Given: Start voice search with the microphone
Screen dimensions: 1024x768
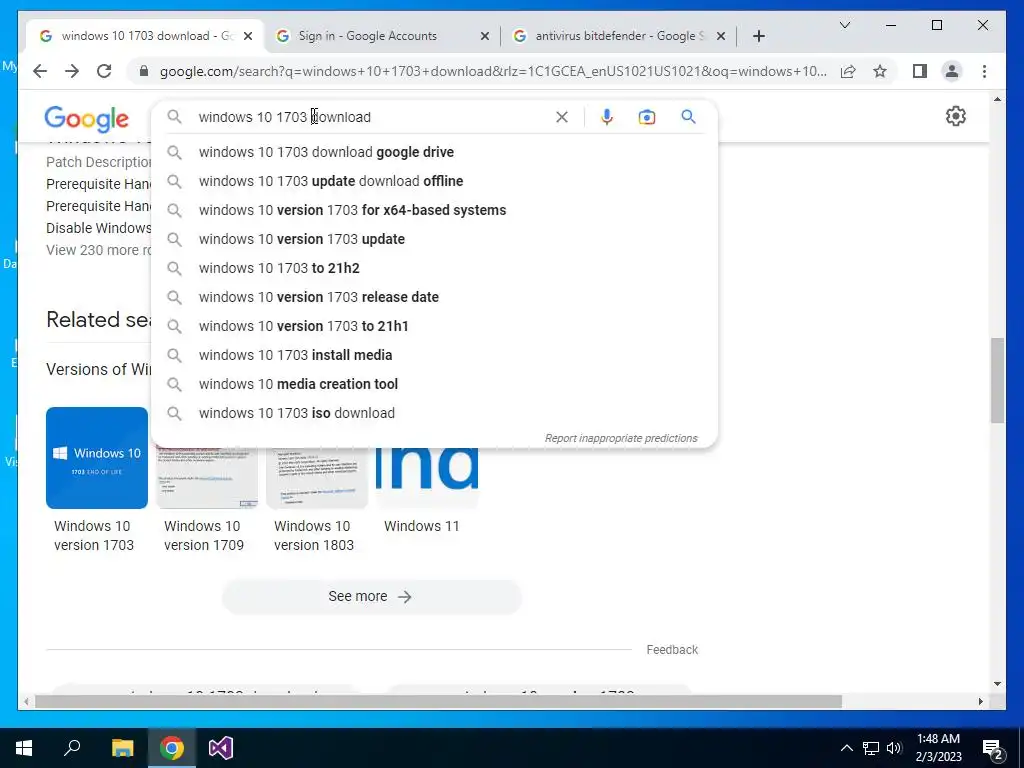Looking at the screenshot, I should 607,117.
